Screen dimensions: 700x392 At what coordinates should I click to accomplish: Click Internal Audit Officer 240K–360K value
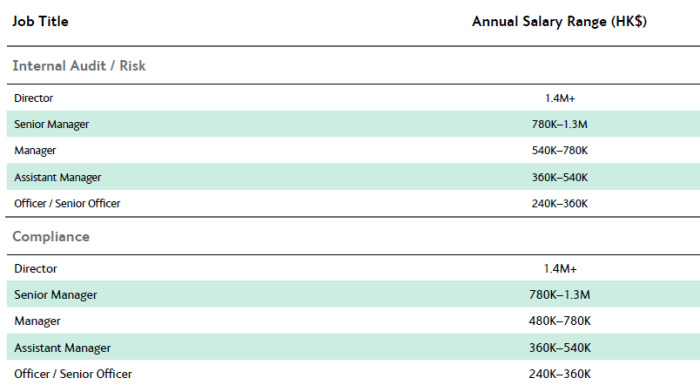pos(560,204)
